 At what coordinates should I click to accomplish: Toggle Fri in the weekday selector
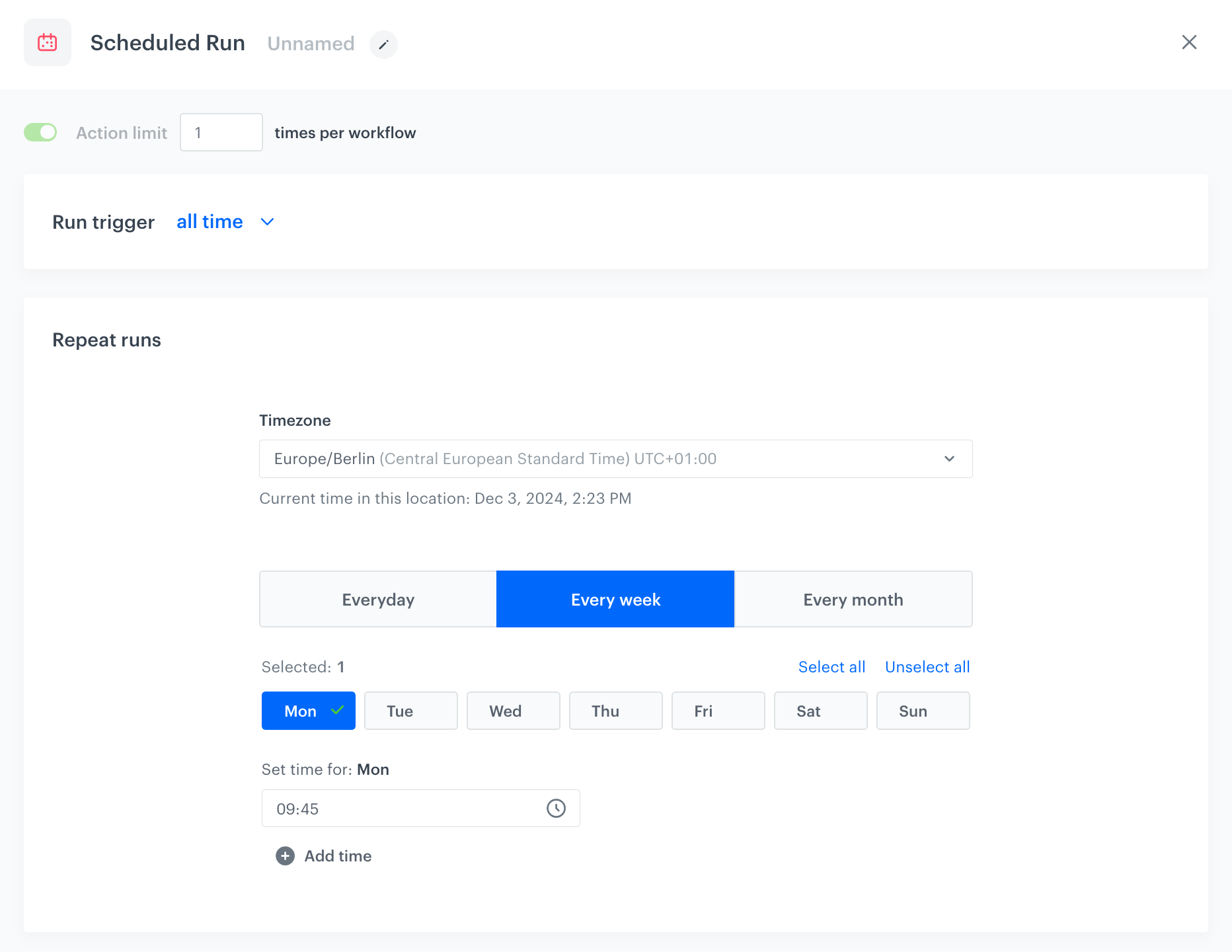click(718, 711)
